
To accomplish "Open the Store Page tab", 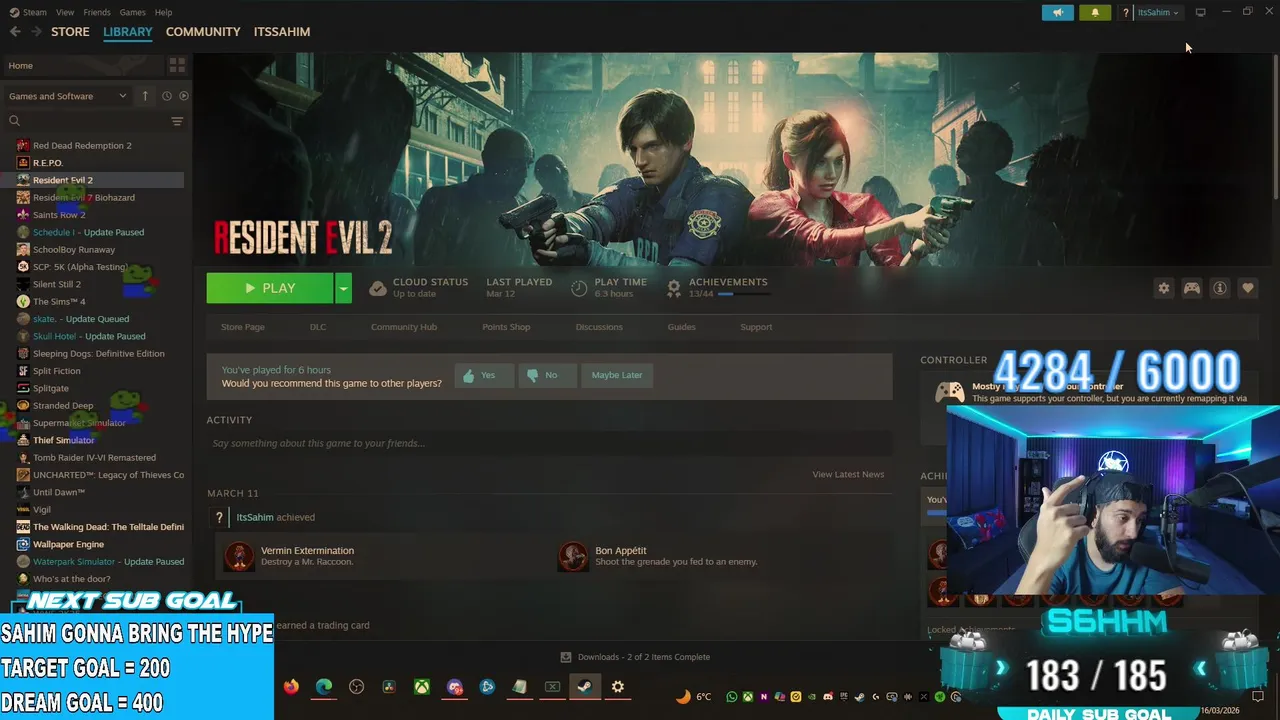I will (243, 327).
